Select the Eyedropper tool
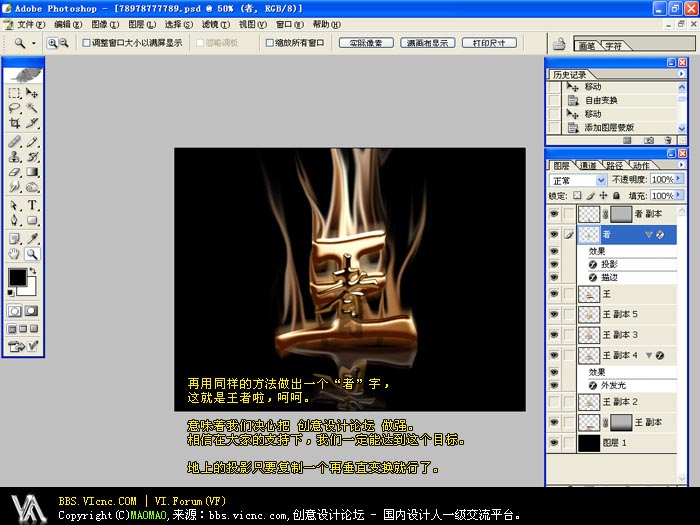Image resolution: width=700 pixels, height=525 pixels. pyautogui.click(x=33, y=238)
